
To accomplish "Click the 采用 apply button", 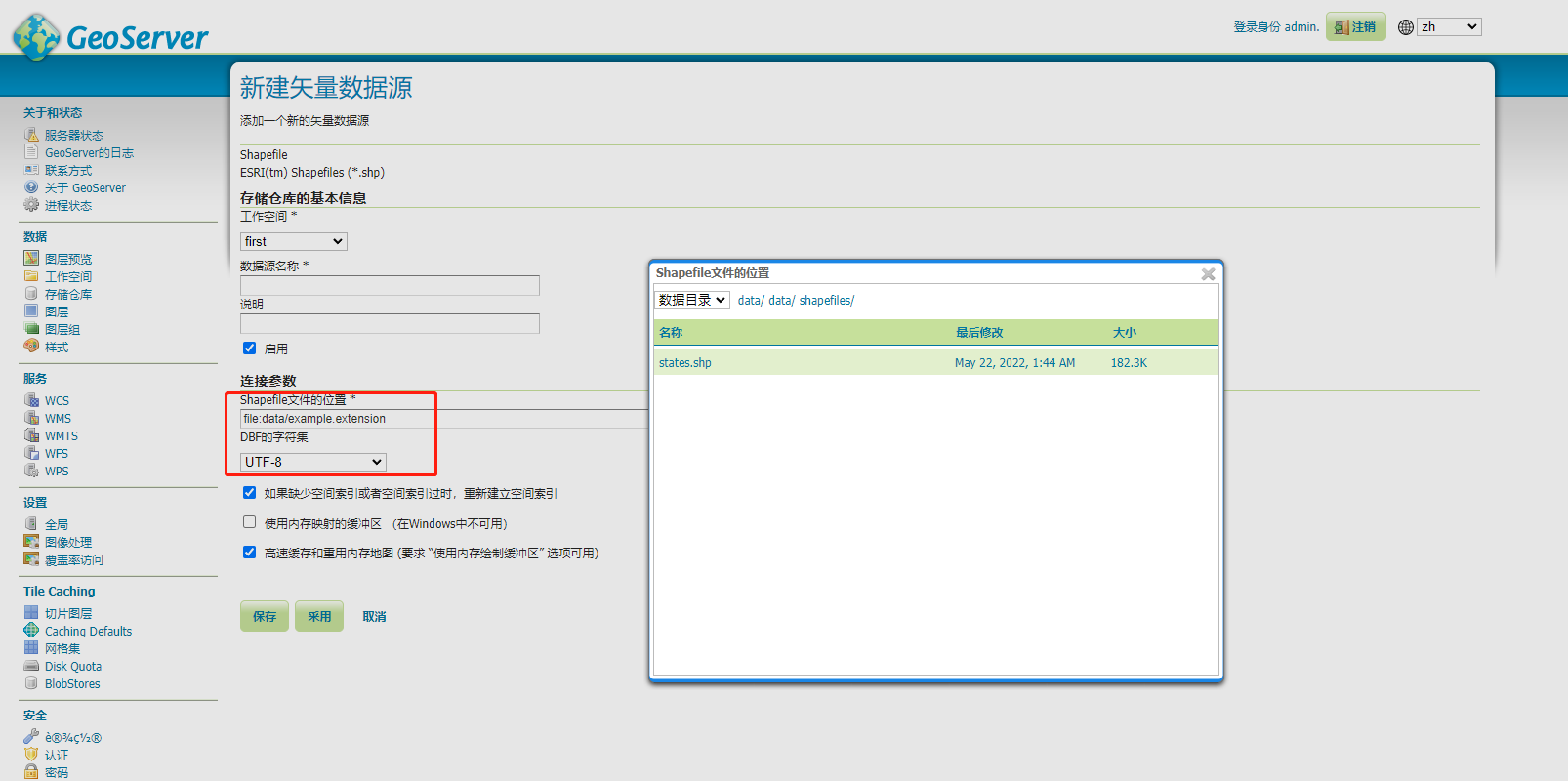I will 319,616.
